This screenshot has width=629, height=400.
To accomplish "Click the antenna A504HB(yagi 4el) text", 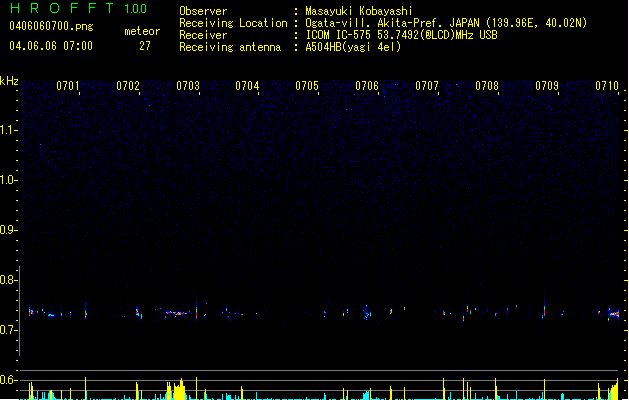I will click(353, 47).
